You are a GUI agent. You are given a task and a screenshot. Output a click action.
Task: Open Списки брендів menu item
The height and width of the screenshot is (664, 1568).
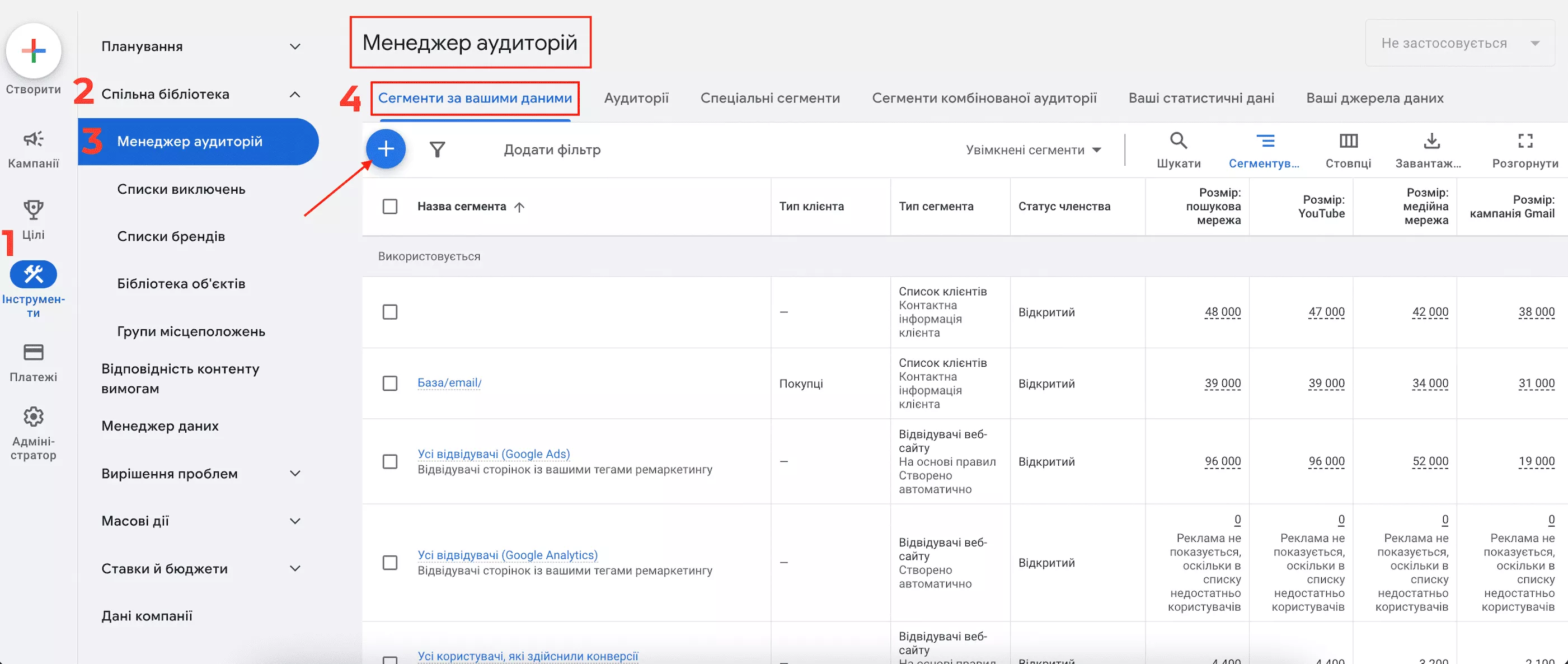click(x=171, y=237)
